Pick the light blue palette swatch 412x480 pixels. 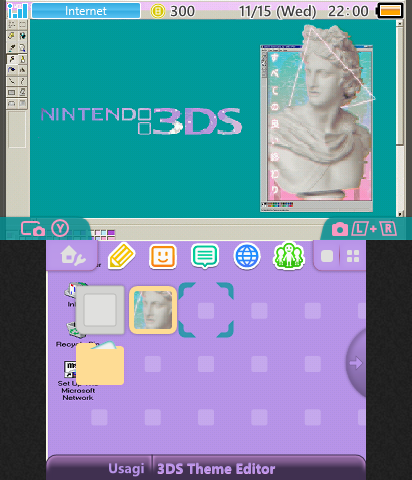(x=104, y=232)
